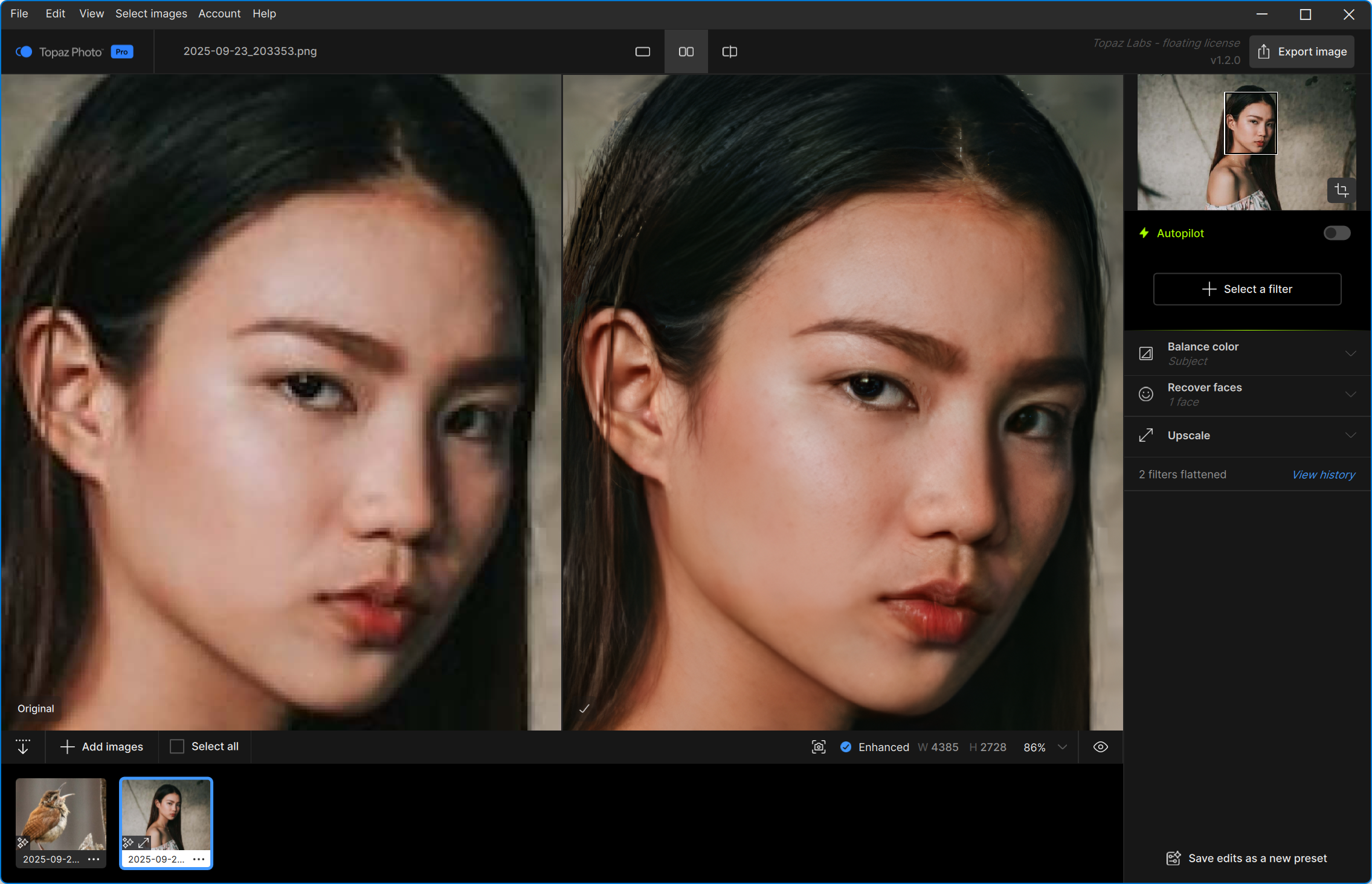
Task: Open the Account menu
Action: pos(219,13)
